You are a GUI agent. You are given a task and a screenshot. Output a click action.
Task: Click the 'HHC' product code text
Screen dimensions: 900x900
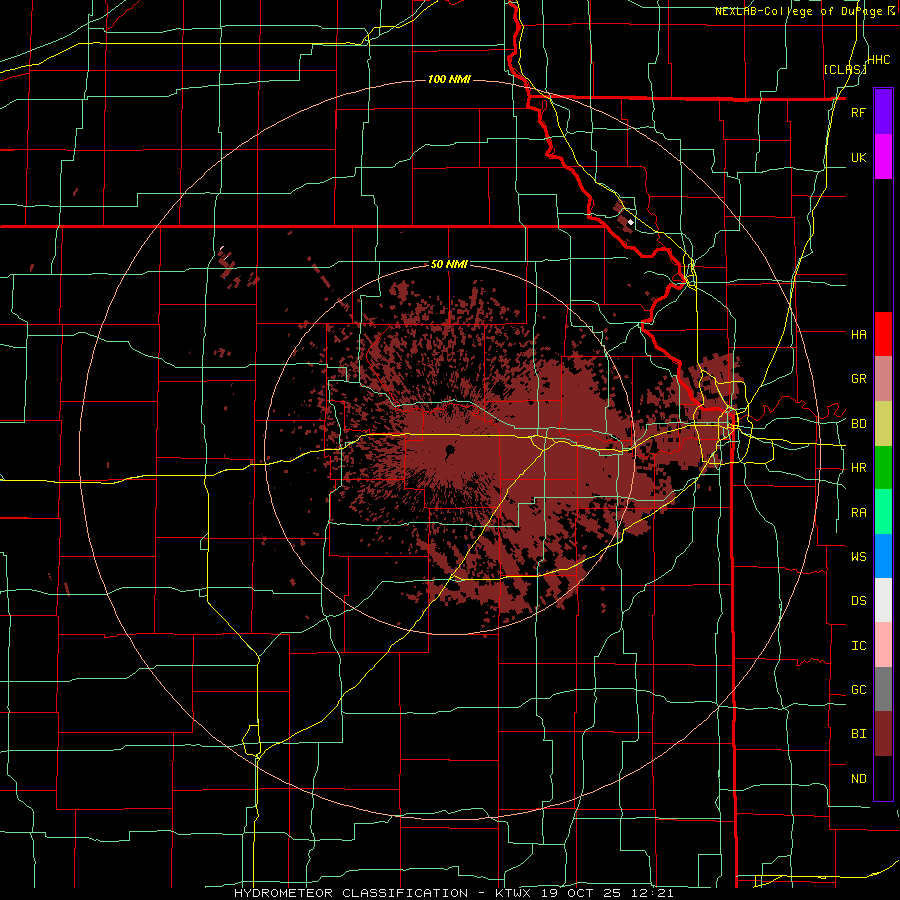(x=878, y=60)
